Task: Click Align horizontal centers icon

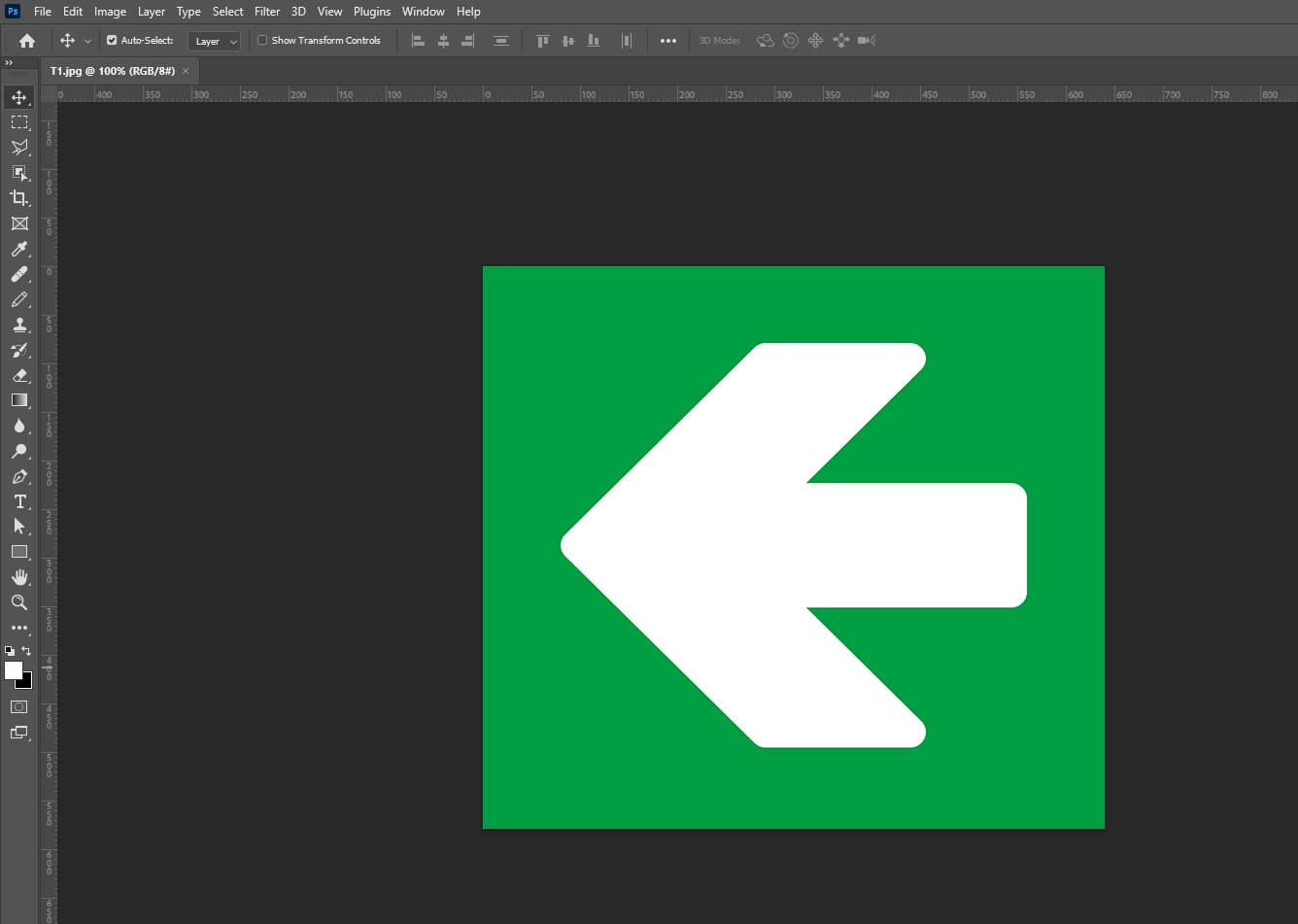Action: click(x=443, y=41)
